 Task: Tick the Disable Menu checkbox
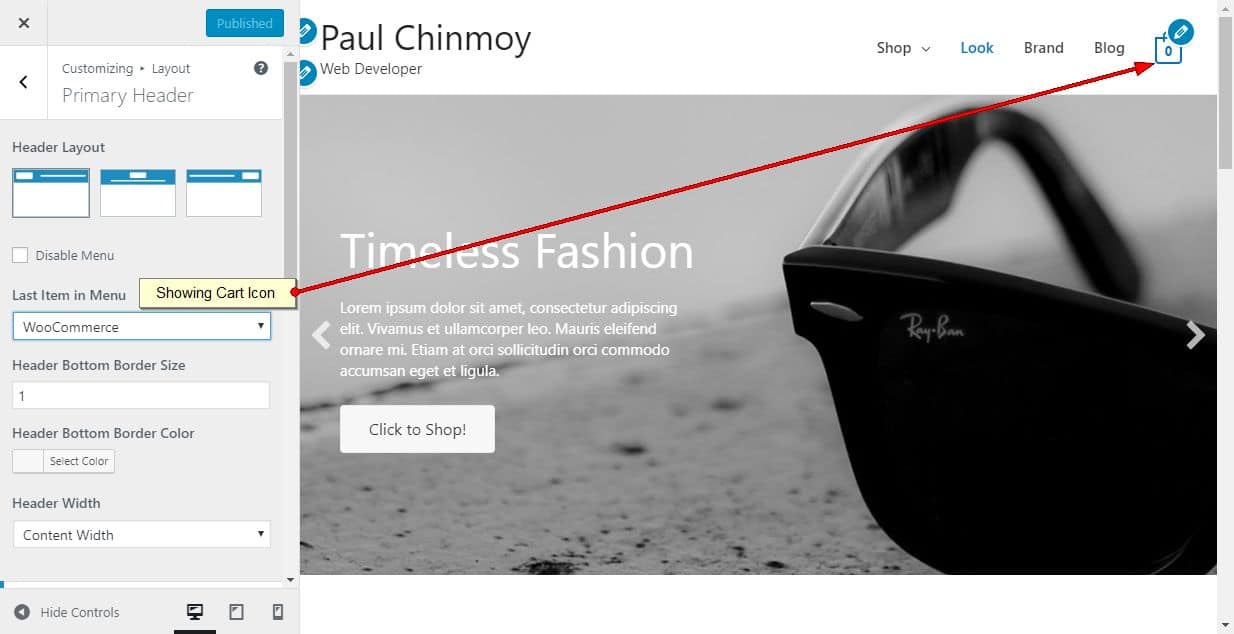tap(20, 255)
